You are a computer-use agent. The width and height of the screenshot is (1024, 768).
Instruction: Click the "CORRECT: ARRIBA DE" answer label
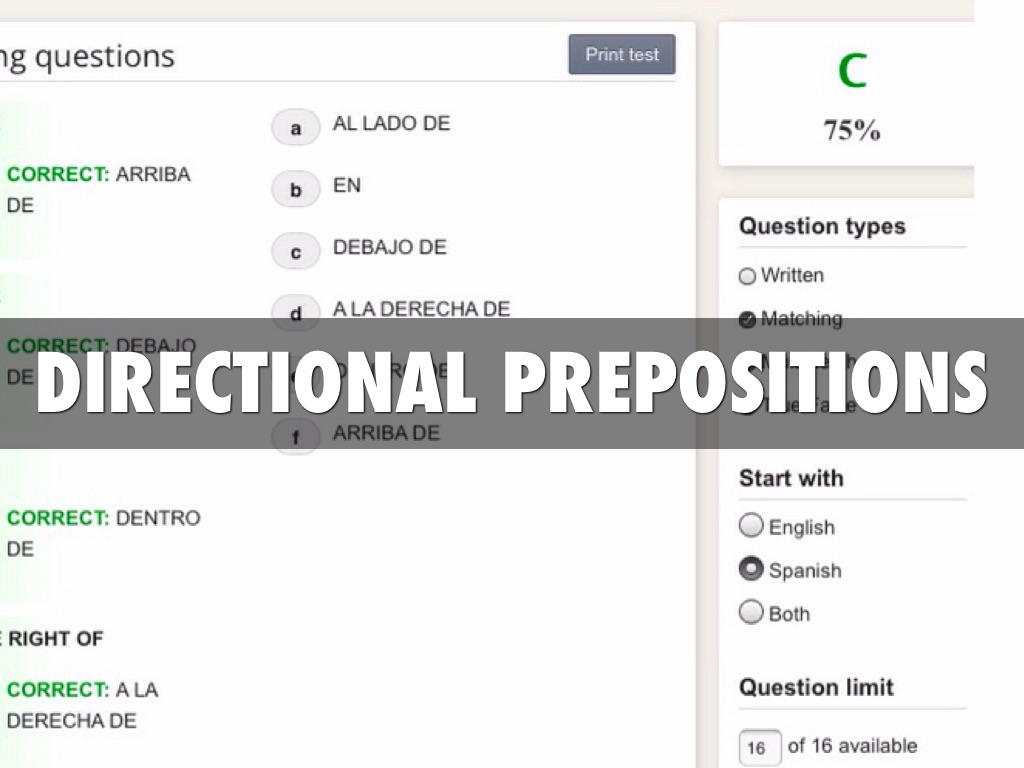point(98,189)
